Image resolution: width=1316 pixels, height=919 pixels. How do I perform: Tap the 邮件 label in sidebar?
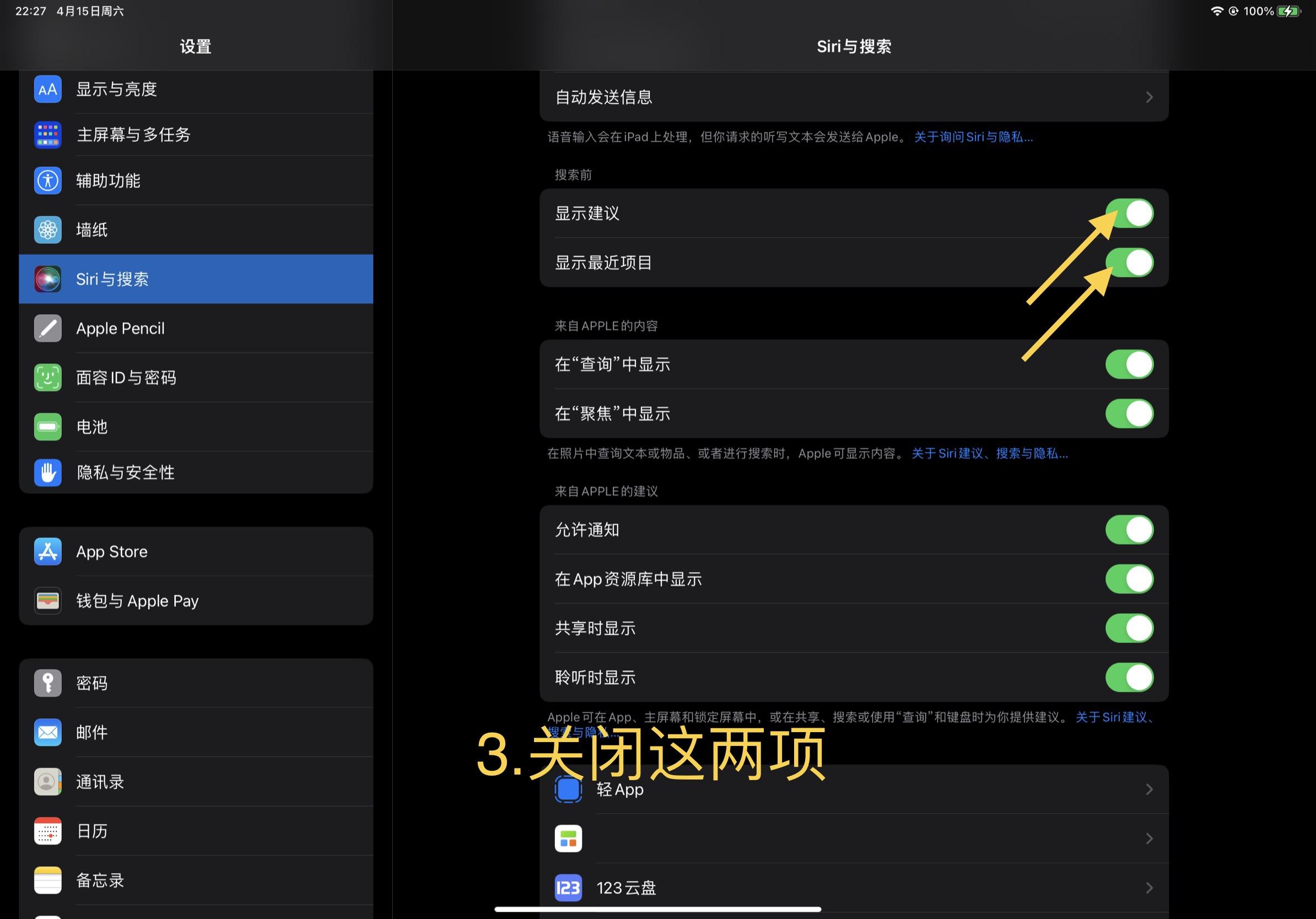click(92, 733)
